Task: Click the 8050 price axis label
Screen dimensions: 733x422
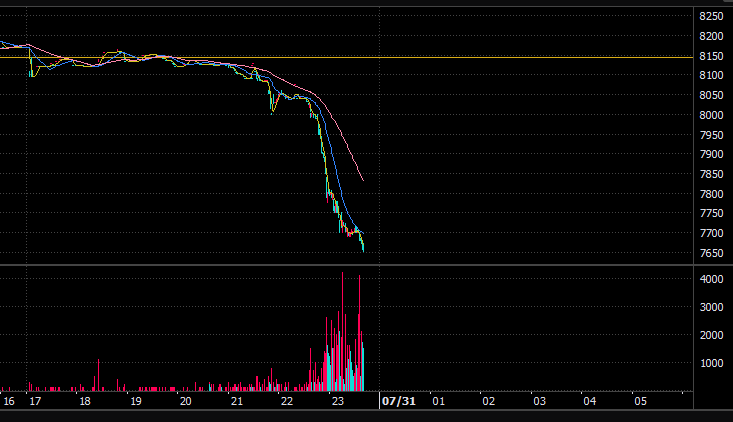Action: 711,95
